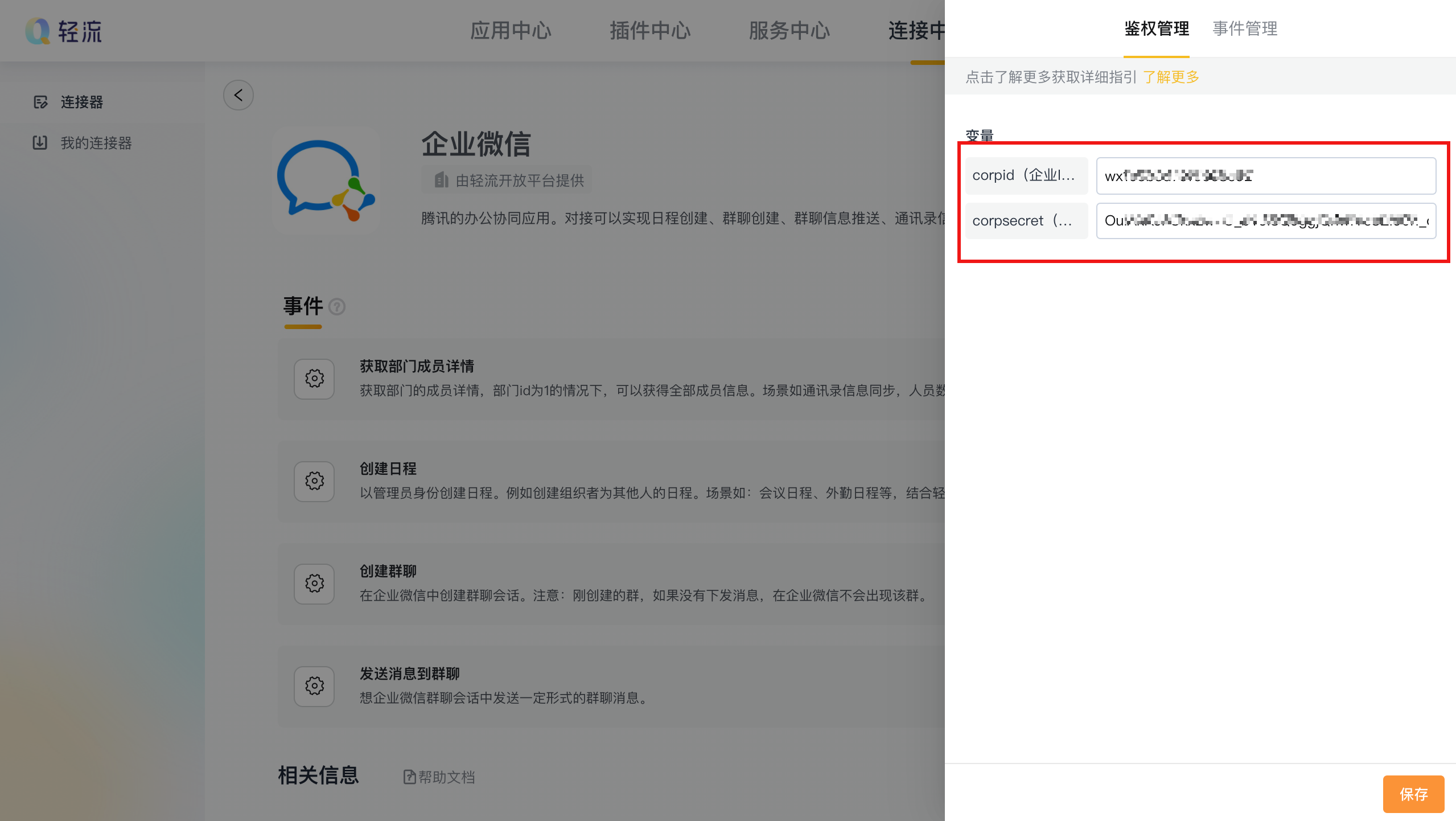Click the 创建群聊 event title
Image resolution: width=1456 pixels, height=821 pixels.
coord(388,571)
